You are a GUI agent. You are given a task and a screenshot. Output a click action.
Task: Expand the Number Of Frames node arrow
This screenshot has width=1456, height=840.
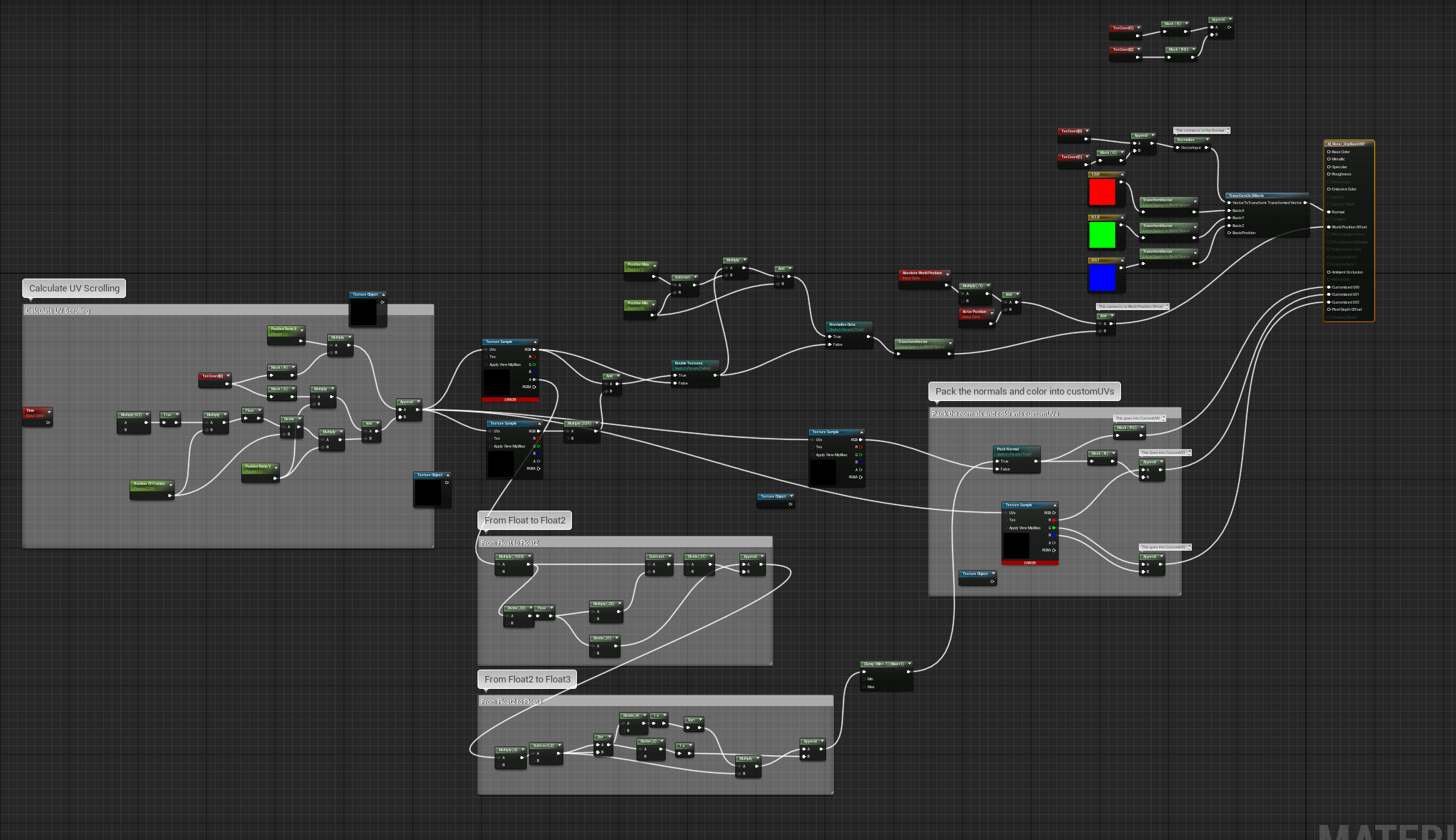[170, 485]
